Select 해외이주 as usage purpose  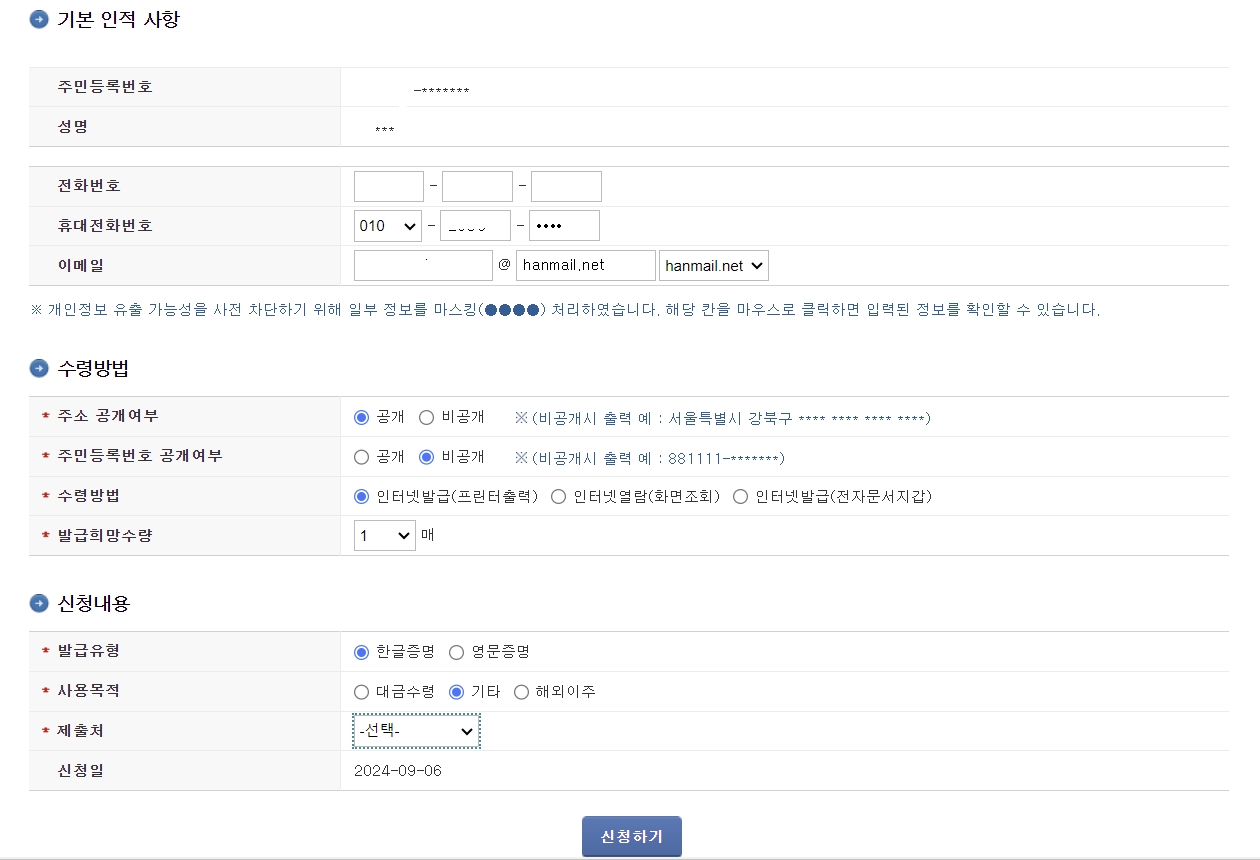[x=522, y=690]
